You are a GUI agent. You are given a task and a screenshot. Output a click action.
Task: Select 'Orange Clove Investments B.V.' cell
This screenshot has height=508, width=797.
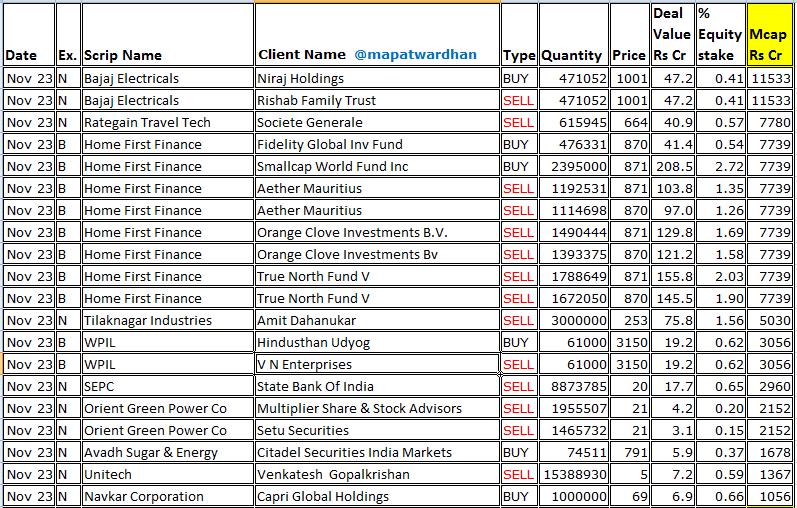(378, 232)
